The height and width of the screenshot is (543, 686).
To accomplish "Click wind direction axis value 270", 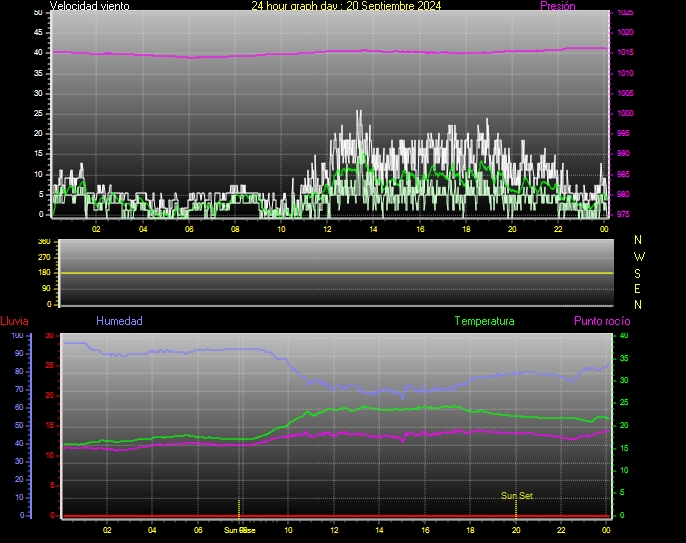I will pyautogui.click(x=44, y=257).
